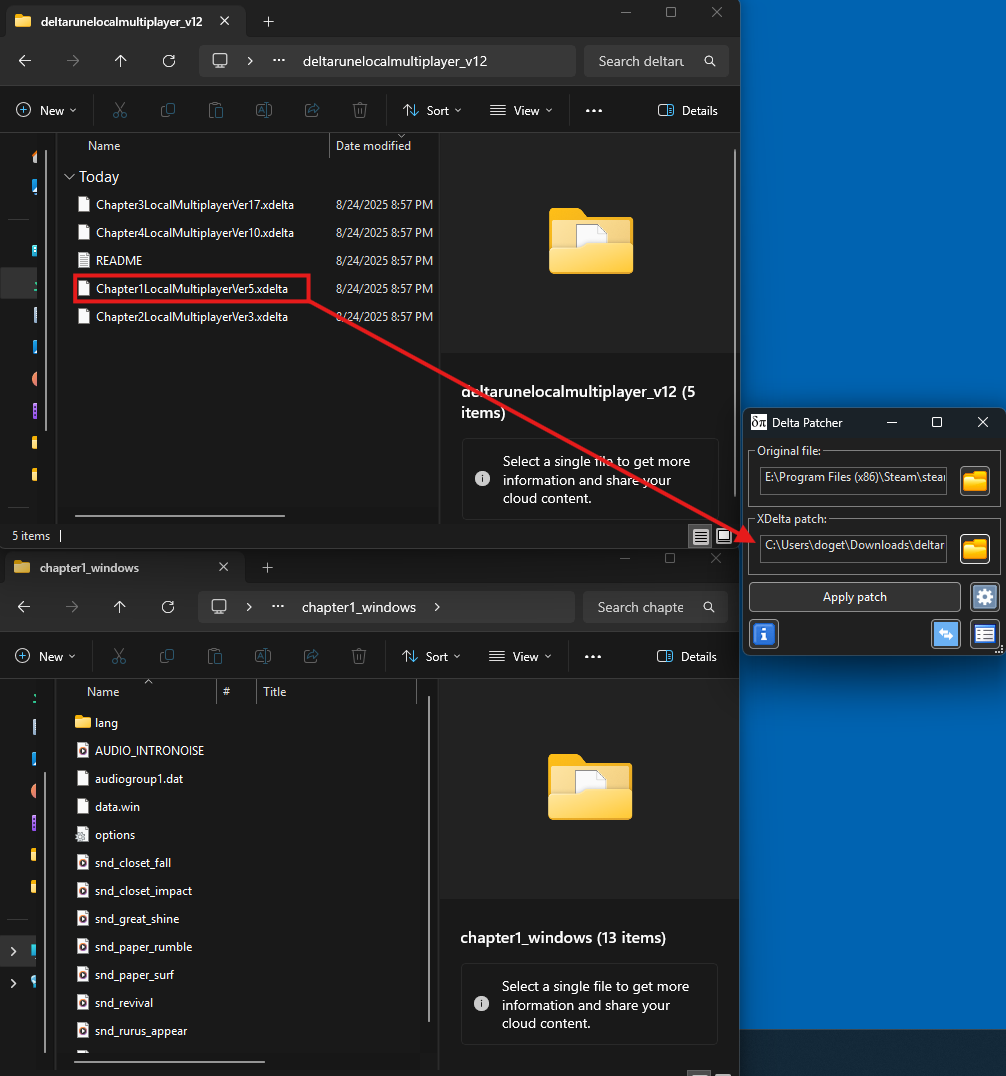
Task: Browse for XDelta patch file folder icon
Action: [974, 549]
